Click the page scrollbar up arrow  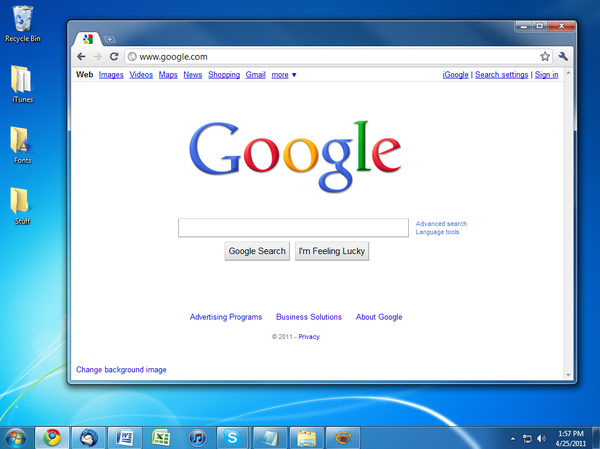point(568,73)
